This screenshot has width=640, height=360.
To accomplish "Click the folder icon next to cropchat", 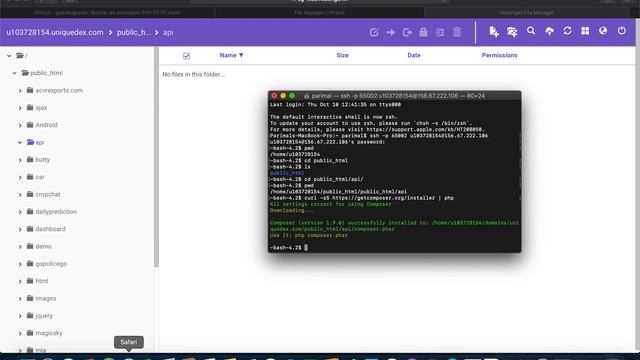I will tap(30, 194).
